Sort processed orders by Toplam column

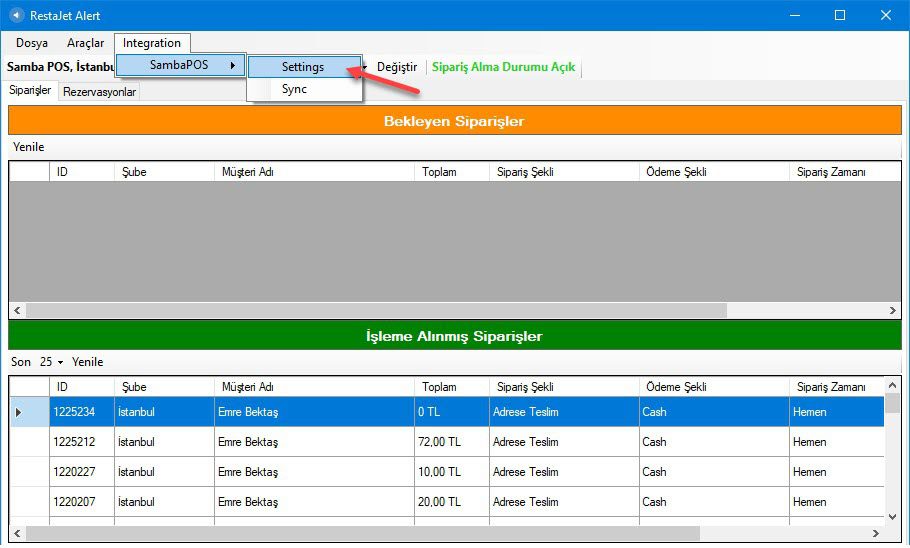coord(439,387)
